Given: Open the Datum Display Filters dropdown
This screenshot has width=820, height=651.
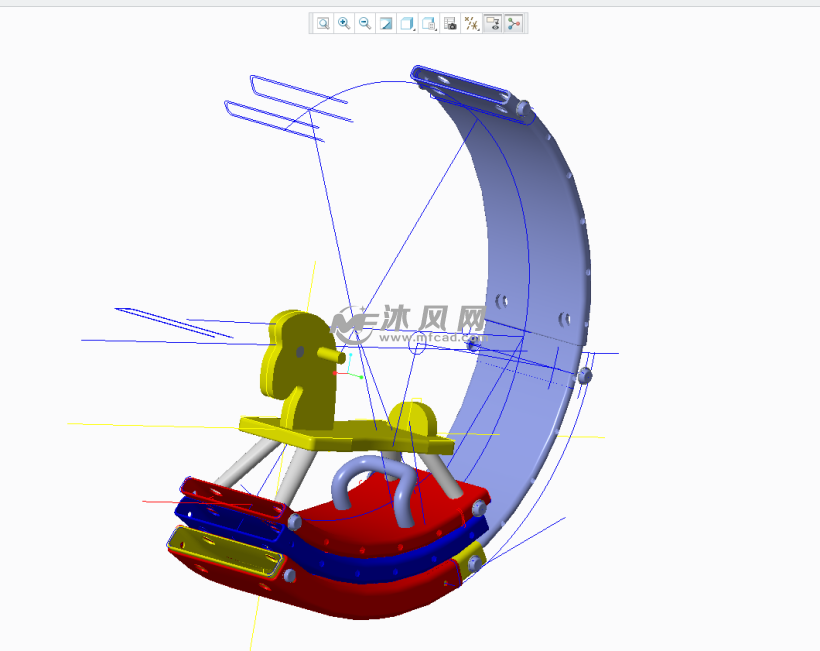Looking at the screenshot, I should [x=471, y=23].
